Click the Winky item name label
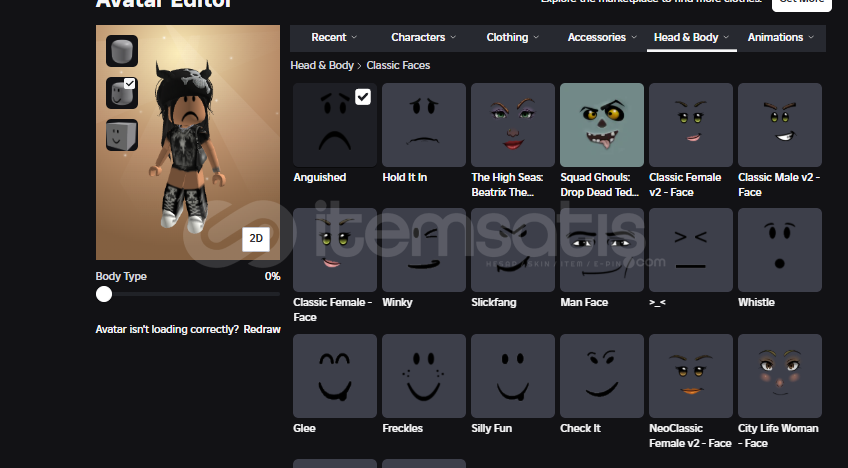The width and height of the screenshot is (848, 468). pos(397,302)
